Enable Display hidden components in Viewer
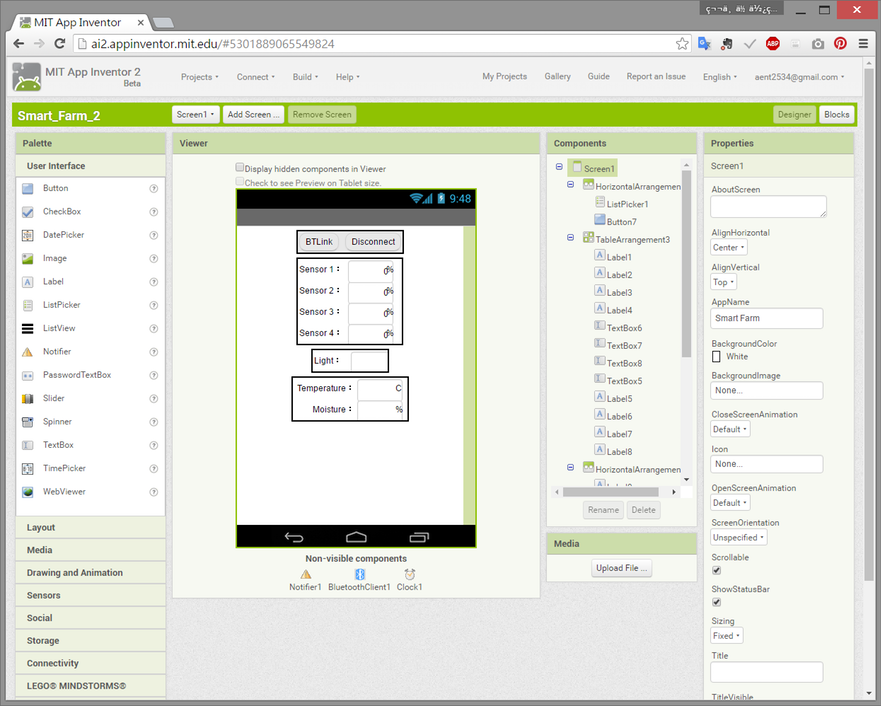This screenshot has height=706, width=881. [x=240, y=167]
